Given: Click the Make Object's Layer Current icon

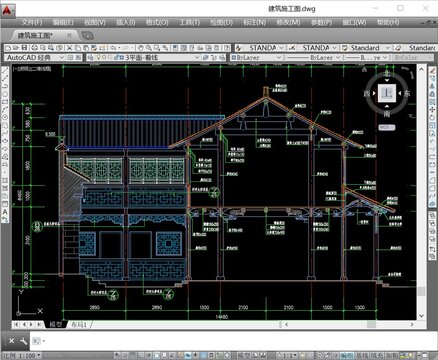Looking at the screenshot, I should 205,57.
